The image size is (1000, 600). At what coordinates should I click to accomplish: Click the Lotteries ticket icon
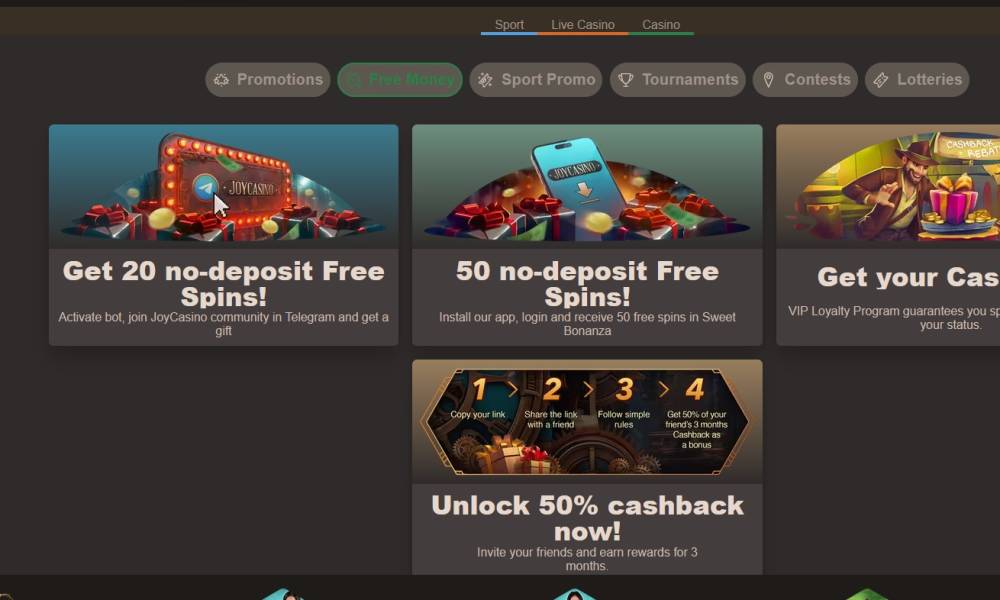point(881,80)
